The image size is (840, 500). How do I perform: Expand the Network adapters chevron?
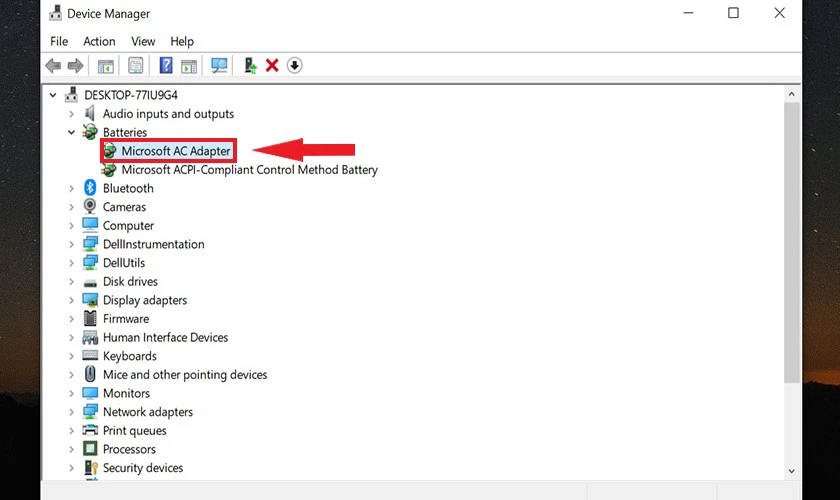(x=71, y=412)
